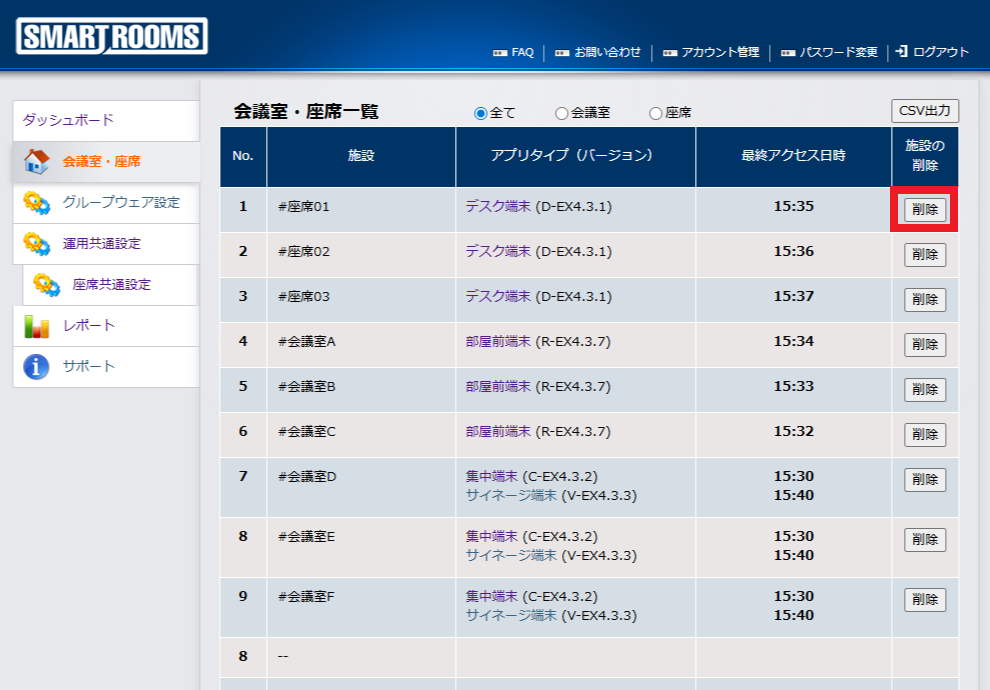Click the house icon for 会議室・座席

click(x=36, y=161)
